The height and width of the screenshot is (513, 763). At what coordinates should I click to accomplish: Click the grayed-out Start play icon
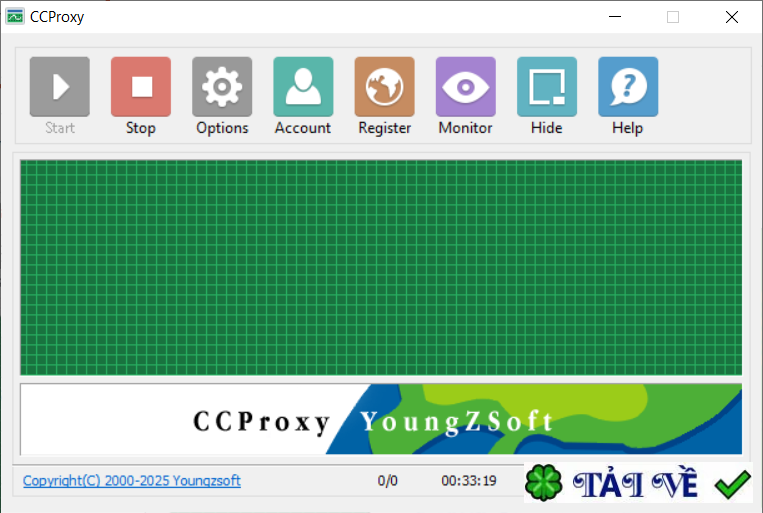click(59, 87)
